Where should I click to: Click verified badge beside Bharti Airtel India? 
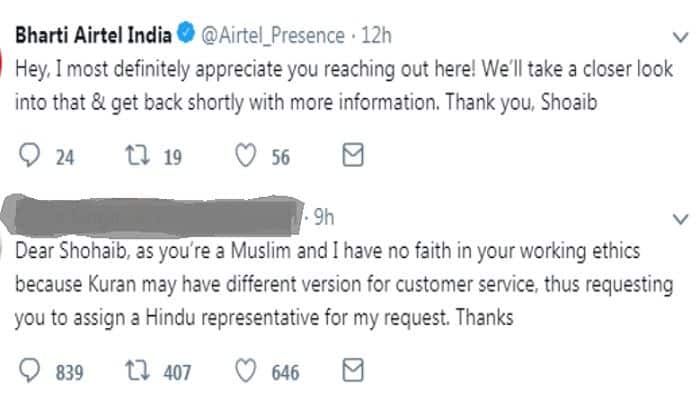(186, 36)
